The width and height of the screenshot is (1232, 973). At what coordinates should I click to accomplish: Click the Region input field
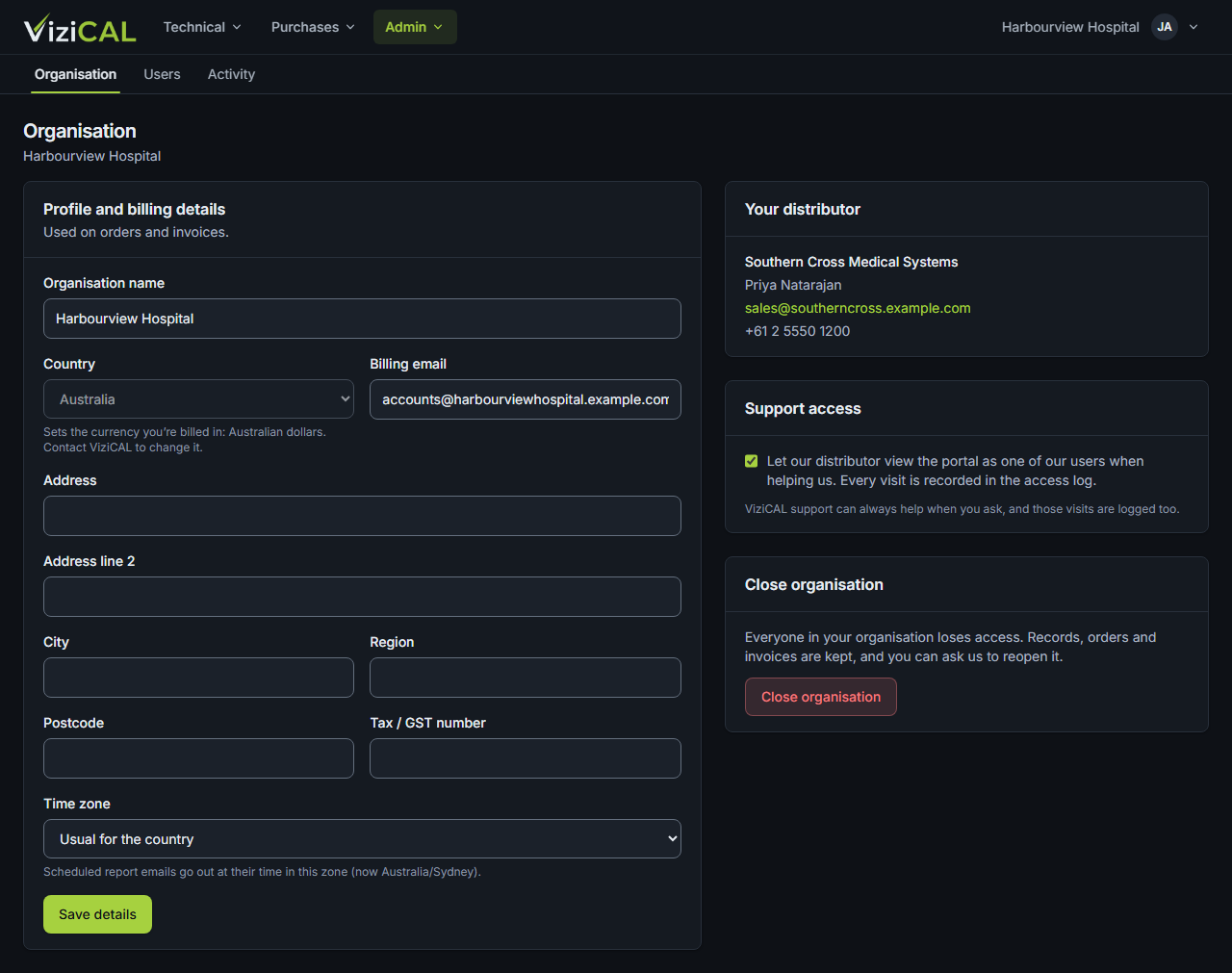[x=526, y=678]
